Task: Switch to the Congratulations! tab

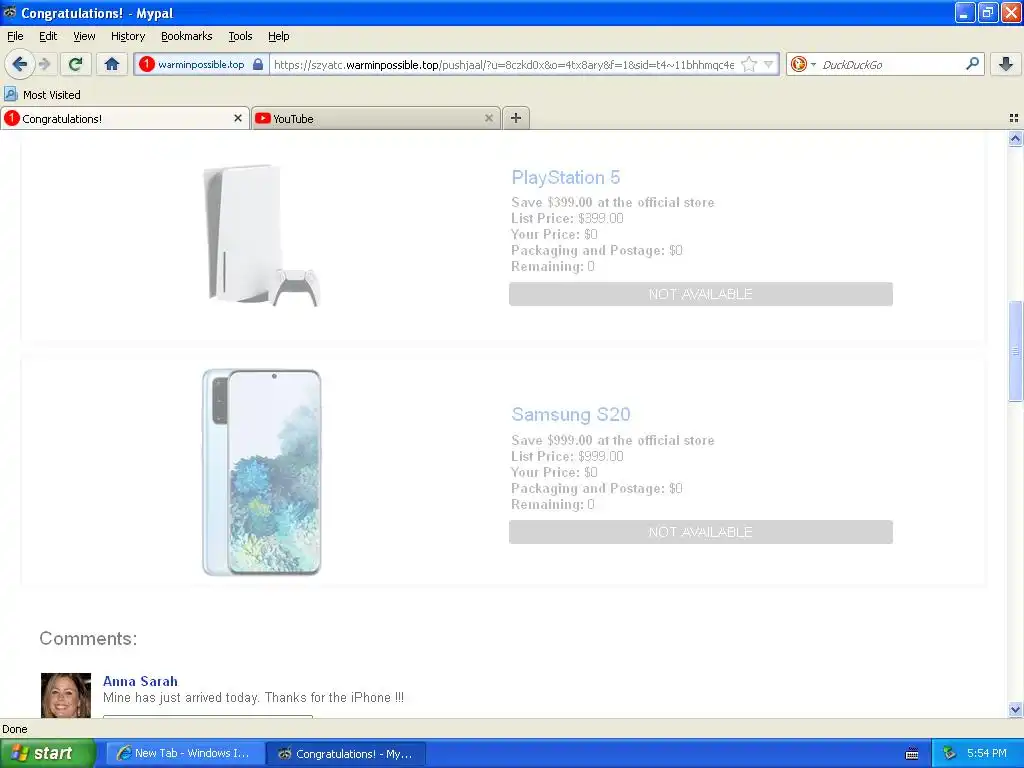Action: tap(124, 118)
